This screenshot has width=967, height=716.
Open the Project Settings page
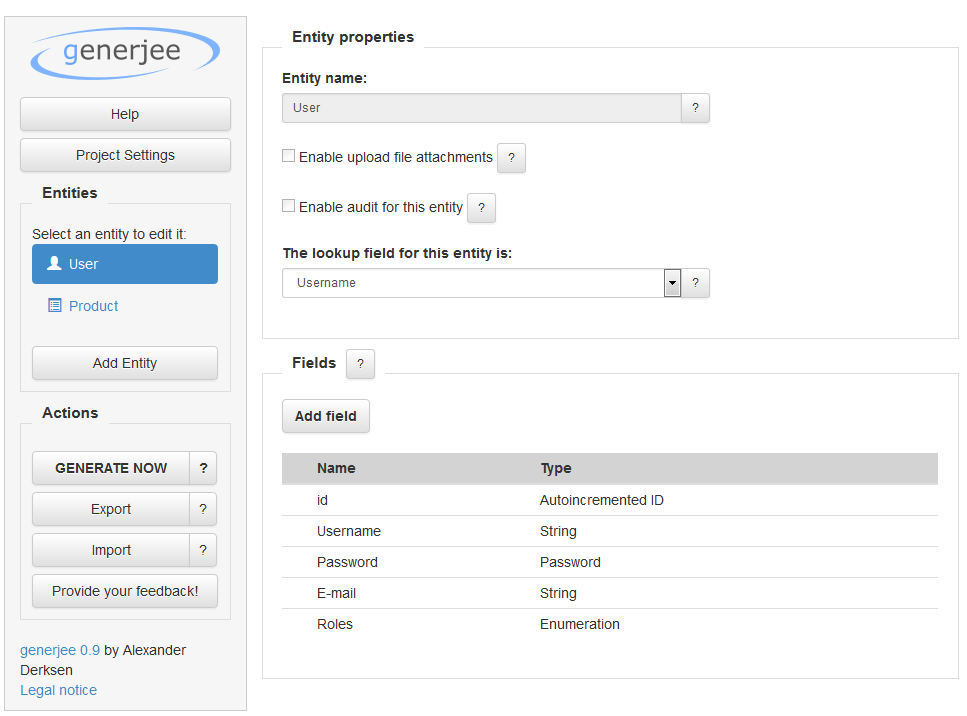pos(125,155)
